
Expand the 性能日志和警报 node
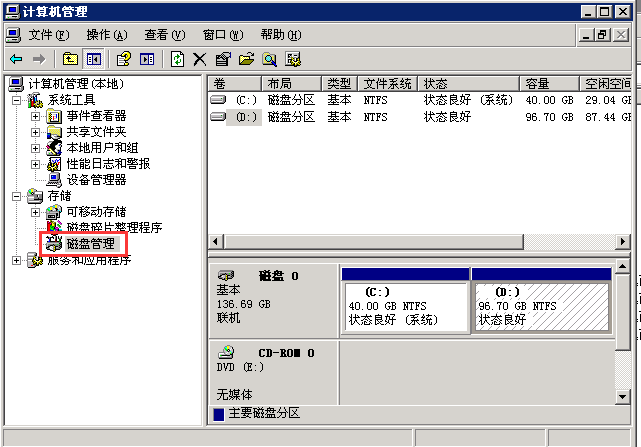click(x=36, y=164)
